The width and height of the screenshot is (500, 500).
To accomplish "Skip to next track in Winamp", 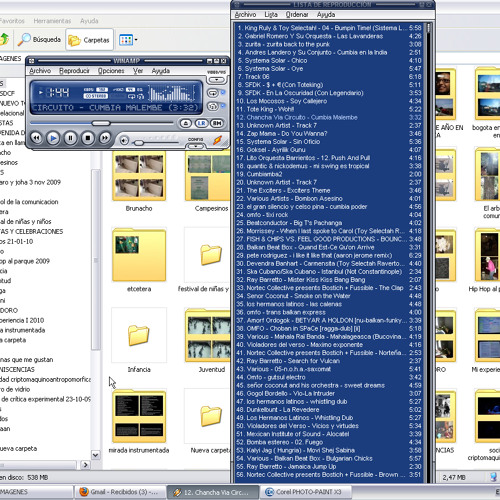I will 105,138.
